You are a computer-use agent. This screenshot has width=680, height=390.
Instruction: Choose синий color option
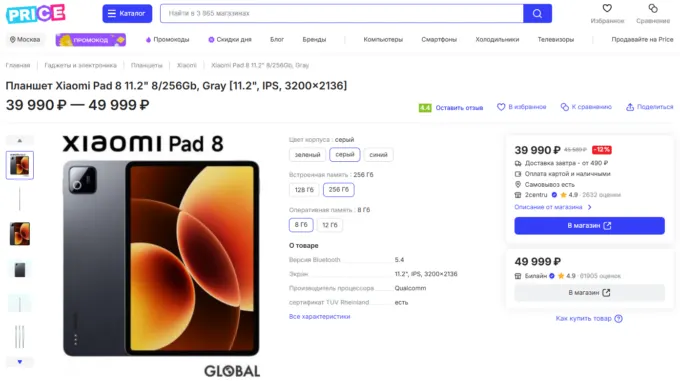pos(378,154)
